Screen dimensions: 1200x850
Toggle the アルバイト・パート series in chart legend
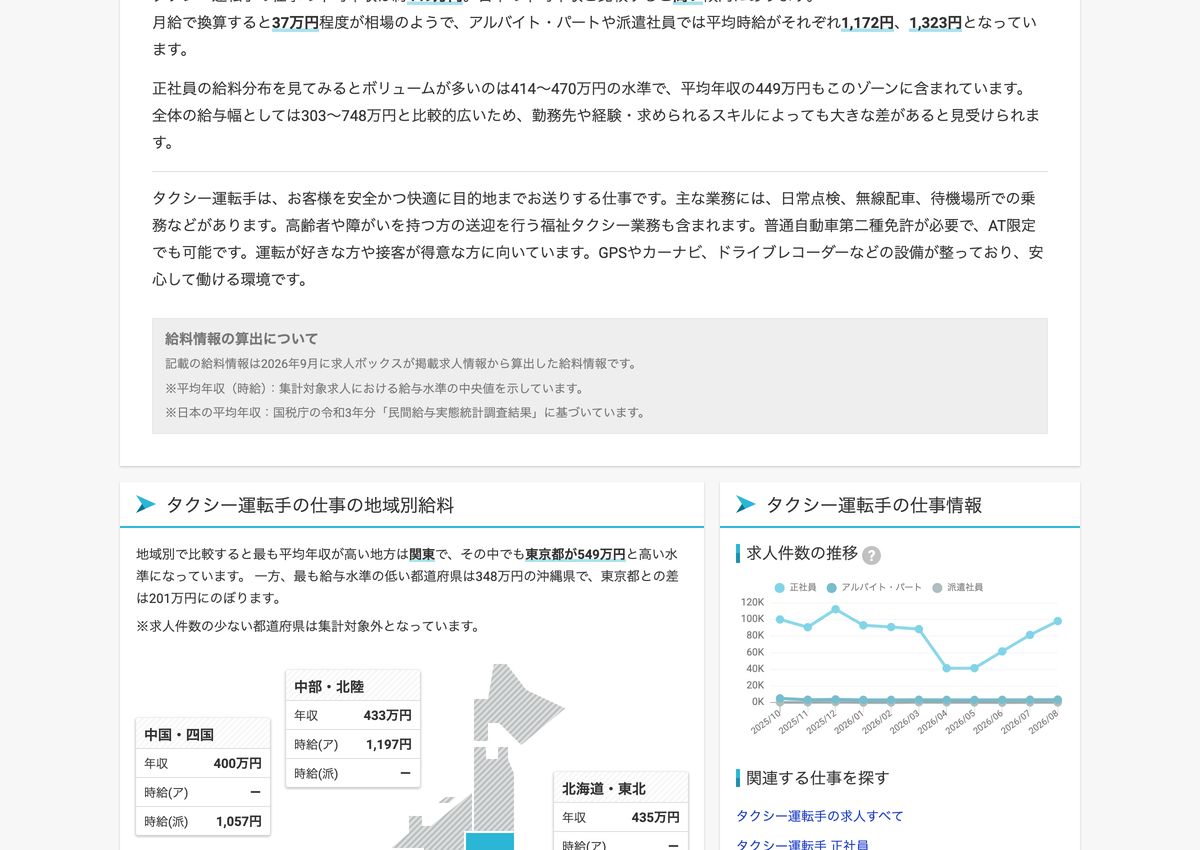(x=874, y=588)
